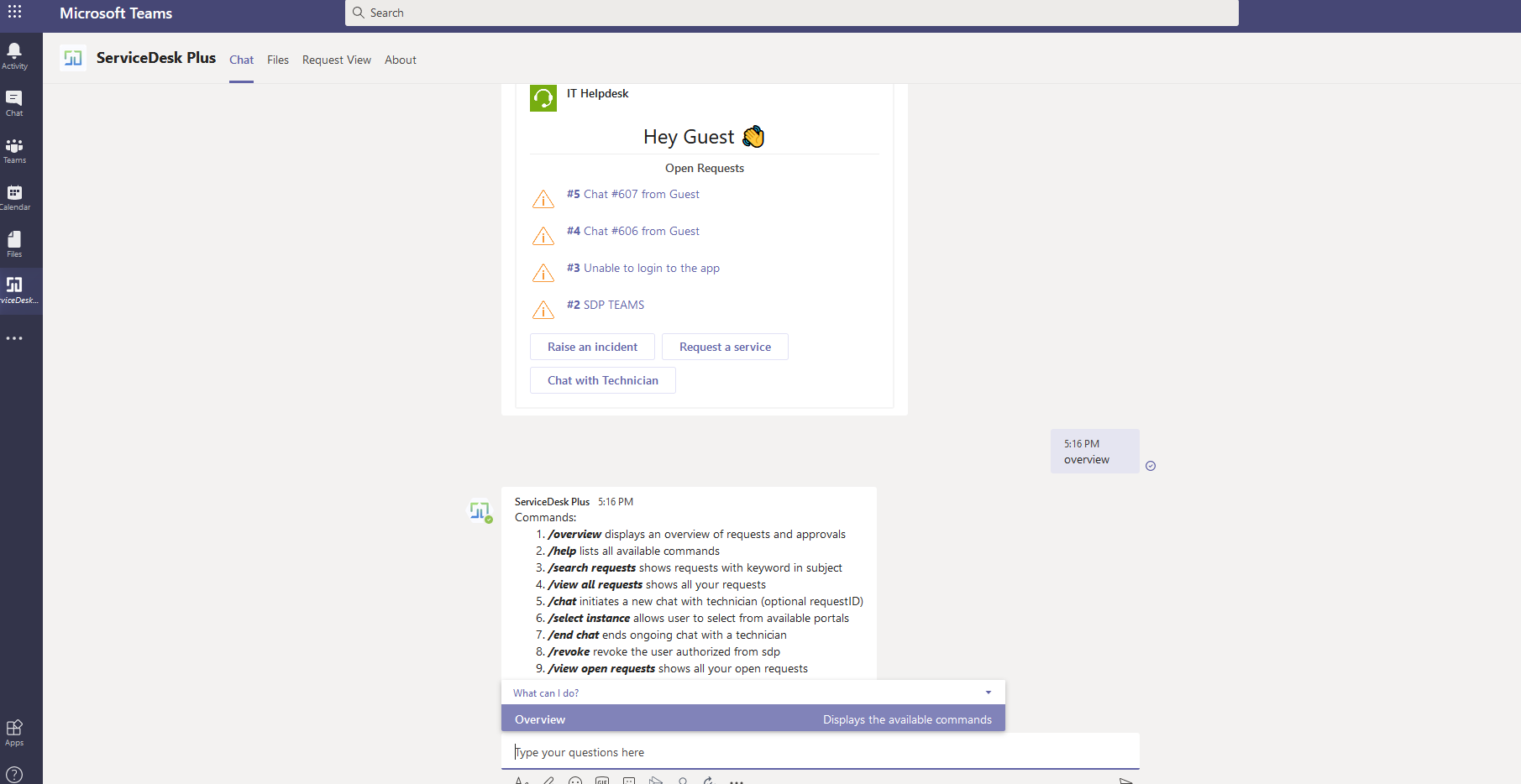The height and width of the screenshot is (784, 1521).
Task: Open the emoji picker below compose box
Action: point(575,781)
